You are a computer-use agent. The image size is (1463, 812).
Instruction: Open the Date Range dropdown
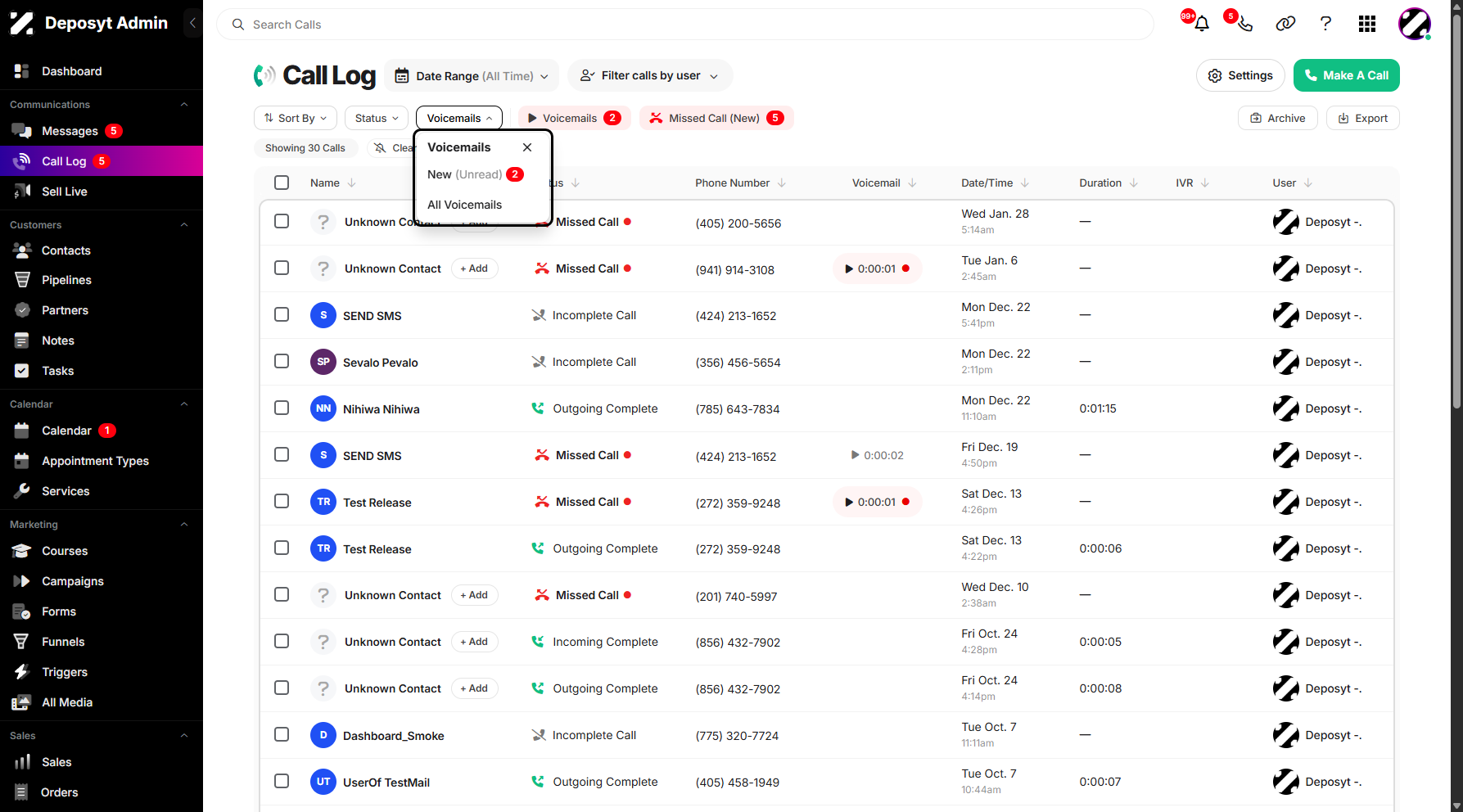click(x=472, y=76)
